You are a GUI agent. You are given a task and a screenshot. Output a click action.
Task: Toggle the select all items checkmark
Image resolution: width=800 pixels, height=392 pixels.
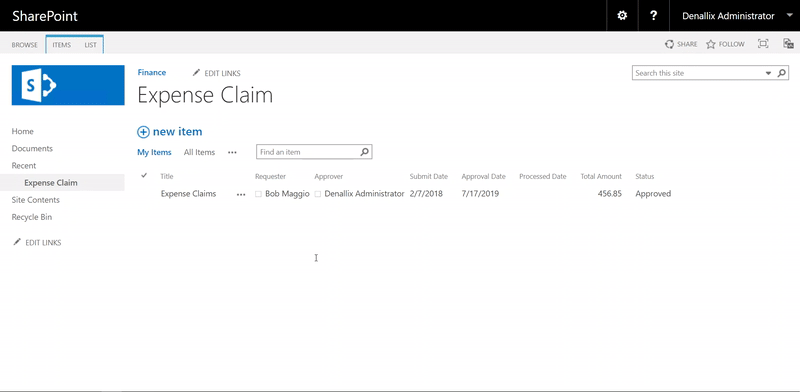[x=144, y=176]
